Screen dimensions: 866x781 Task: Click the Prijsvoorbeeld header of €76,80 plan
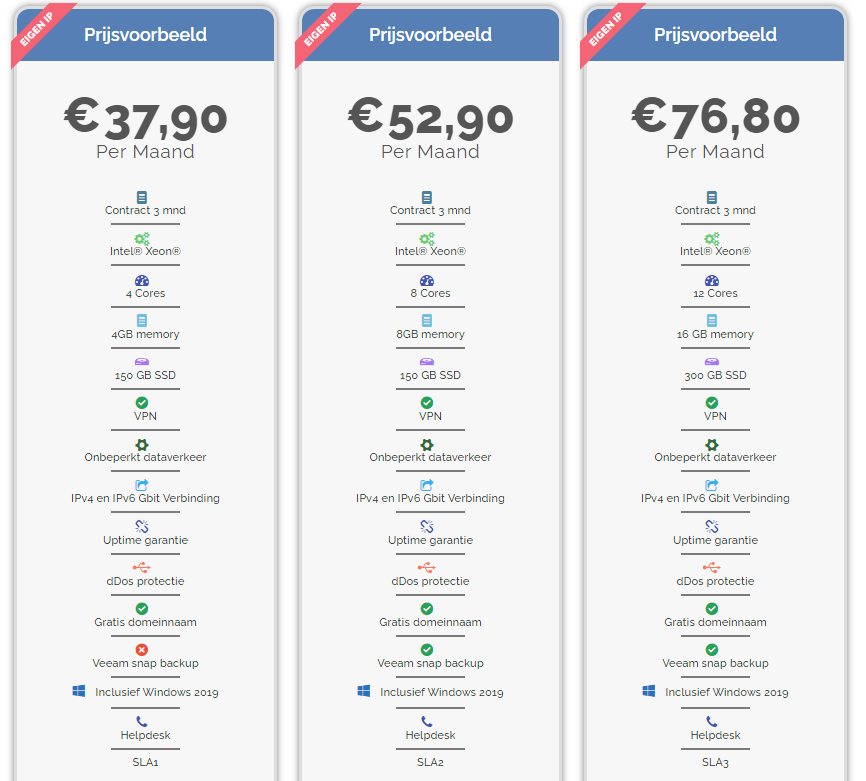click(715, 35)
